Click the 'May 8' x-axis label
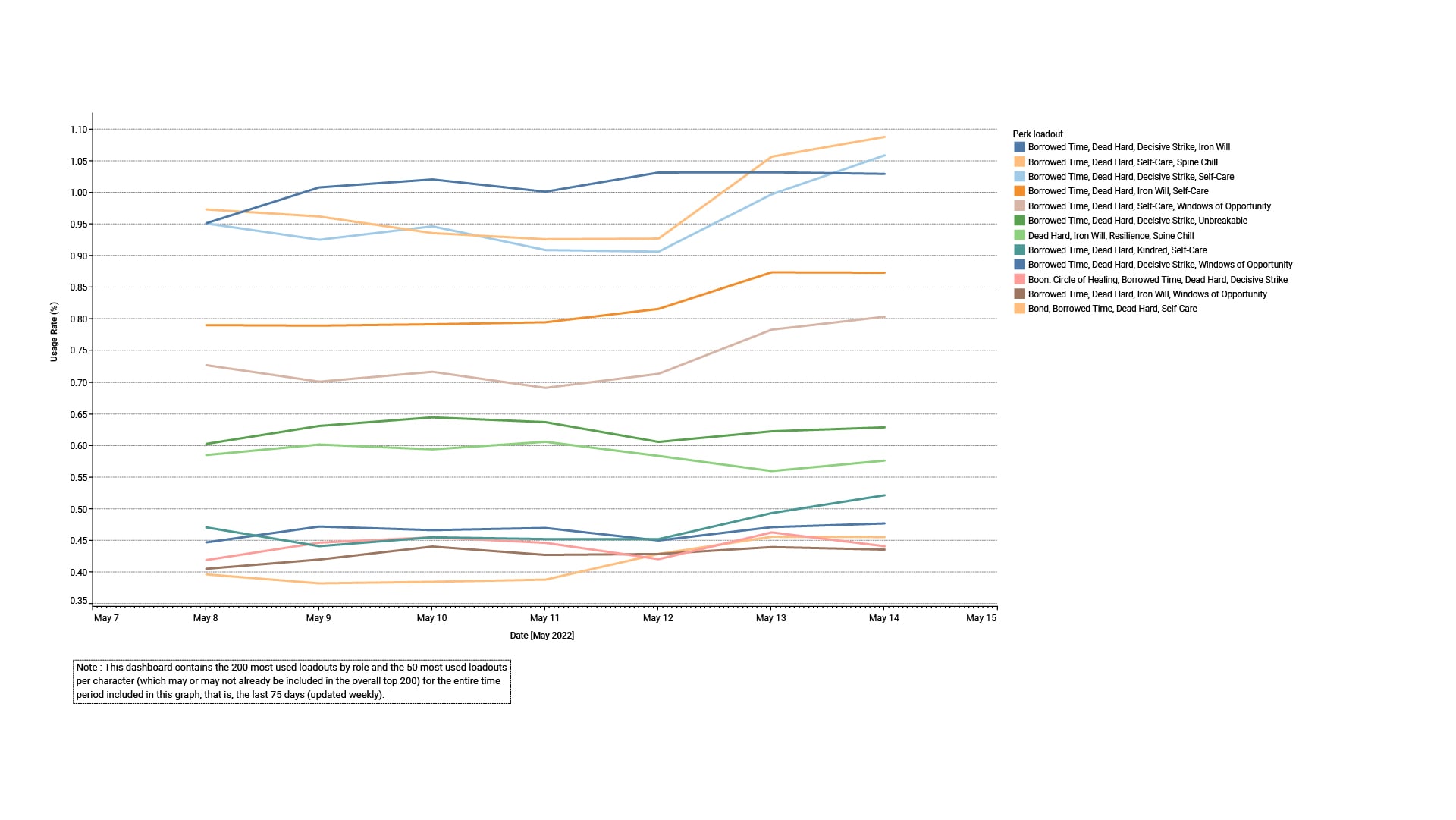Screen dimensions: 1456x820 205,618
